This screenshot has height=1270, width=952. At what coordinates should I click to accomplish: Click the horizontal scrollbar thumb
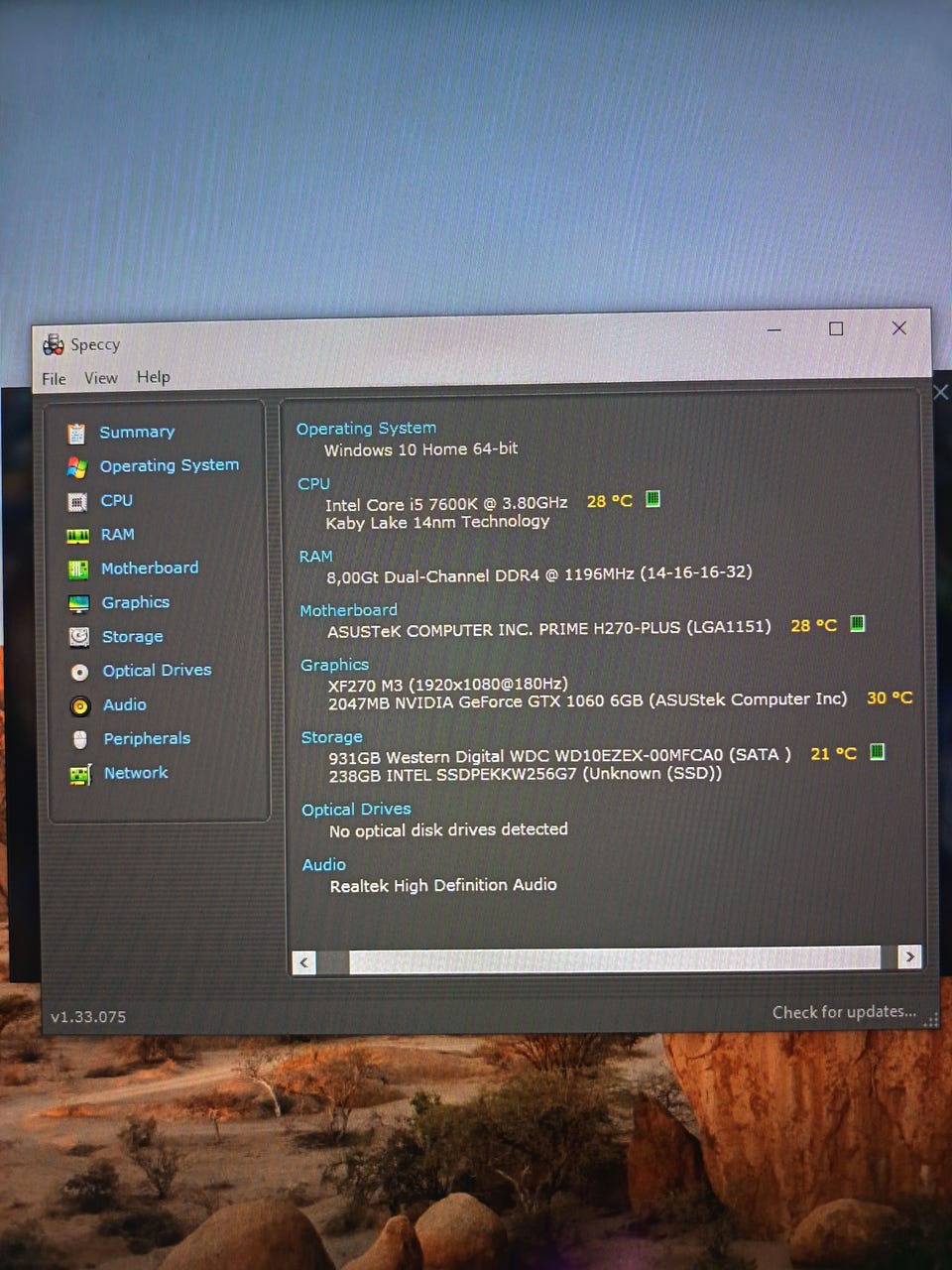coord(615,959)
